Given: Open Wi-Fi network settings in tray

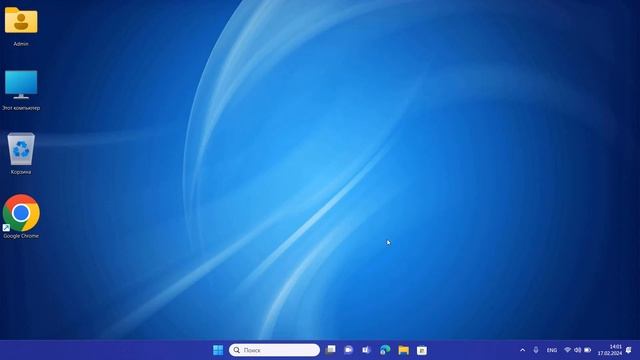Looking at the screenshot, I should coord(567,350).
